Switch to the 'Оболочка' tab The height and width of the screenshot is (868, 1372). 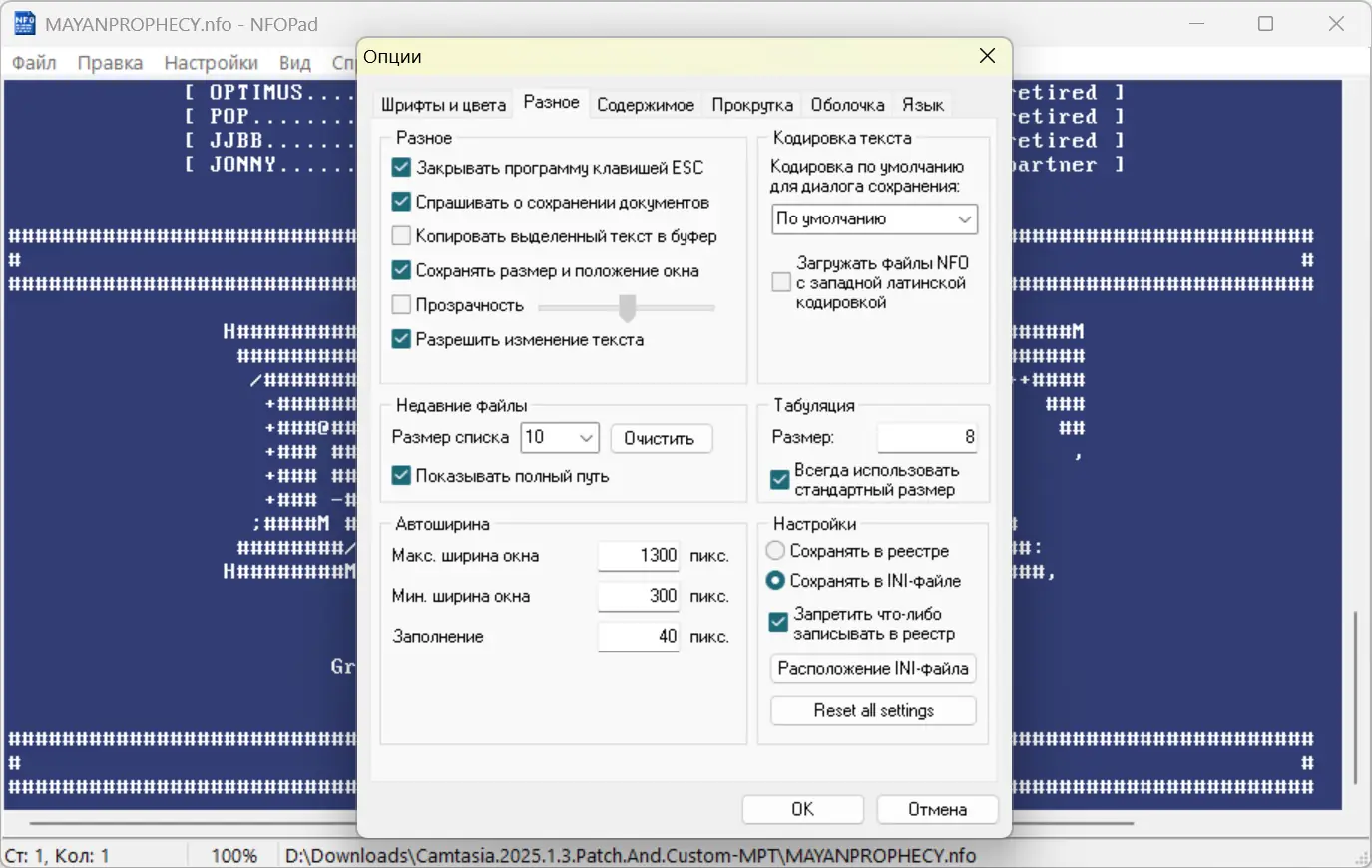(x=847, y=105)
